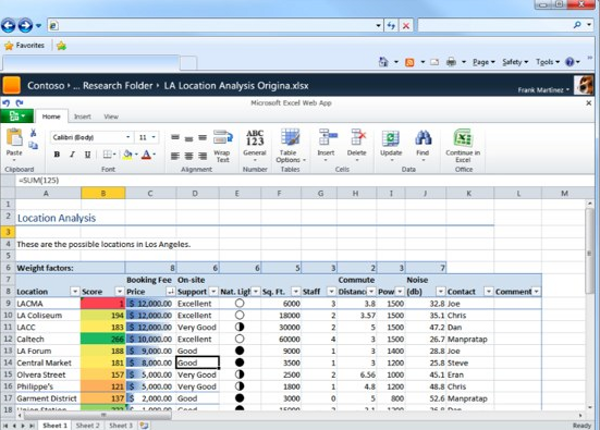Screen dimensions: 600x430
Task: Click the center-align icon in Alignment
Action: point(189,156)
